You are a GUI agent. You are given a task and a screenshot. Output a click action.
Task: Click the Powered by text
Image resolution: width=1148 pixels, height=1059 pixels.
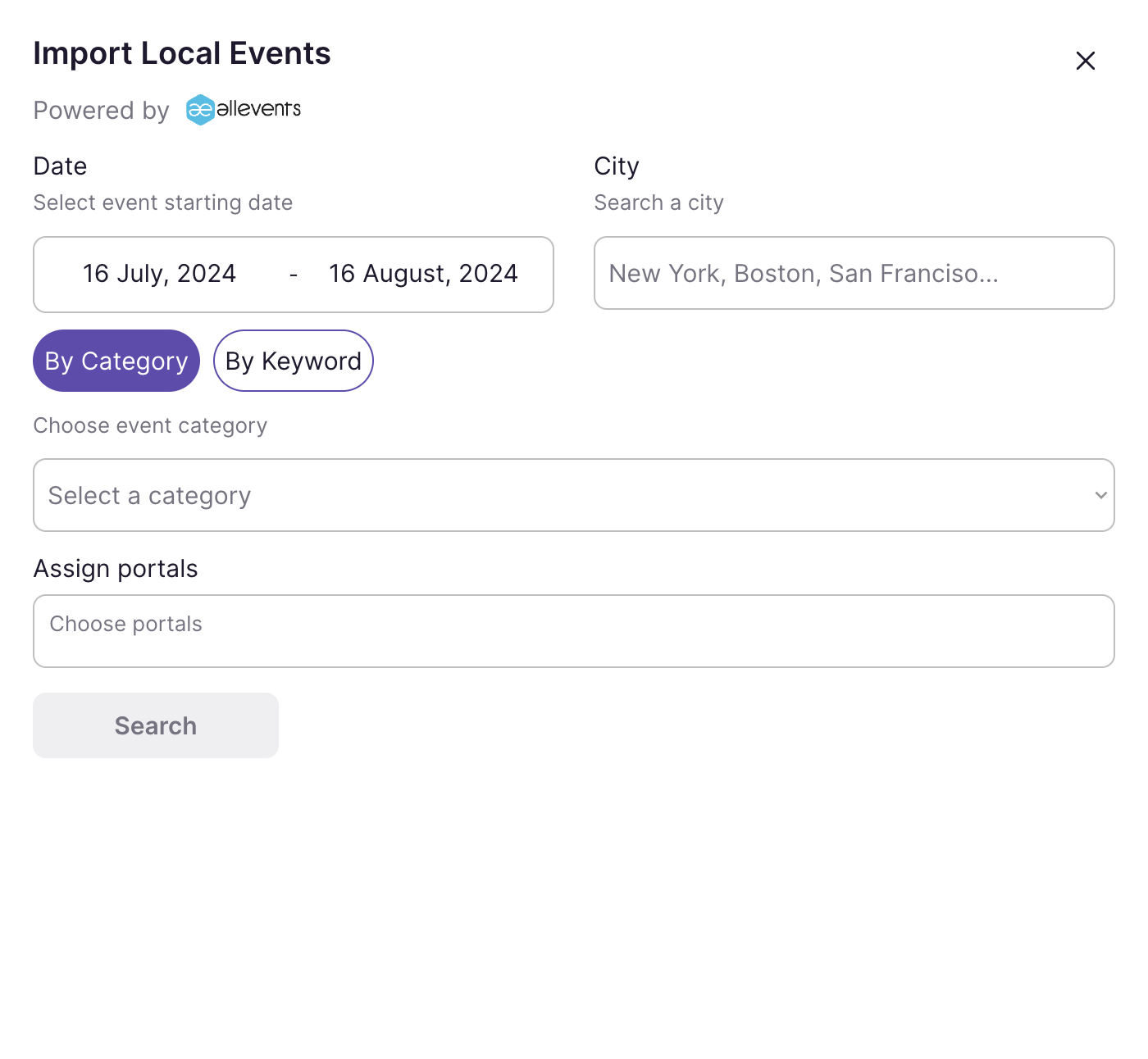coord(101,111)
